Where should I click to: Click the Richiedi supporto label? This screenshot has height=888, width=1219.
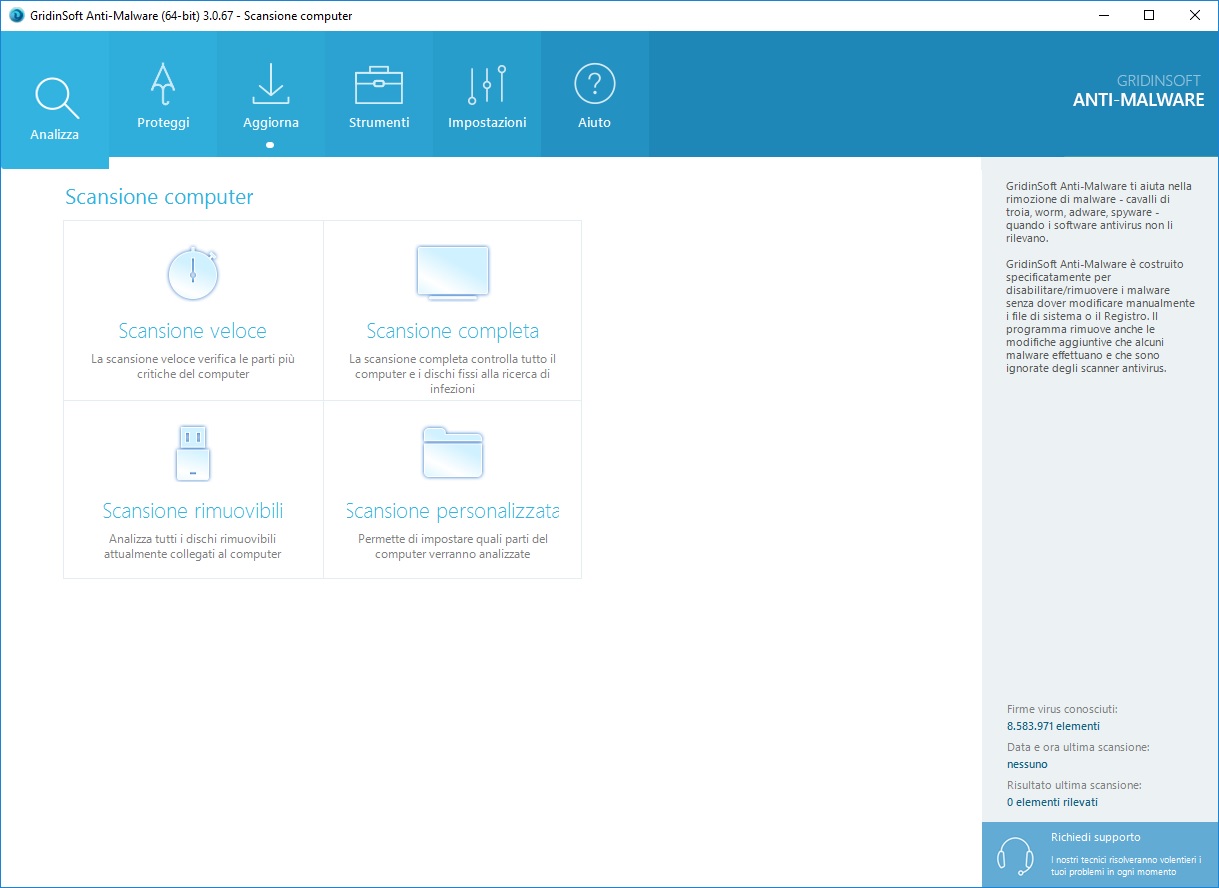[1096, 837]
